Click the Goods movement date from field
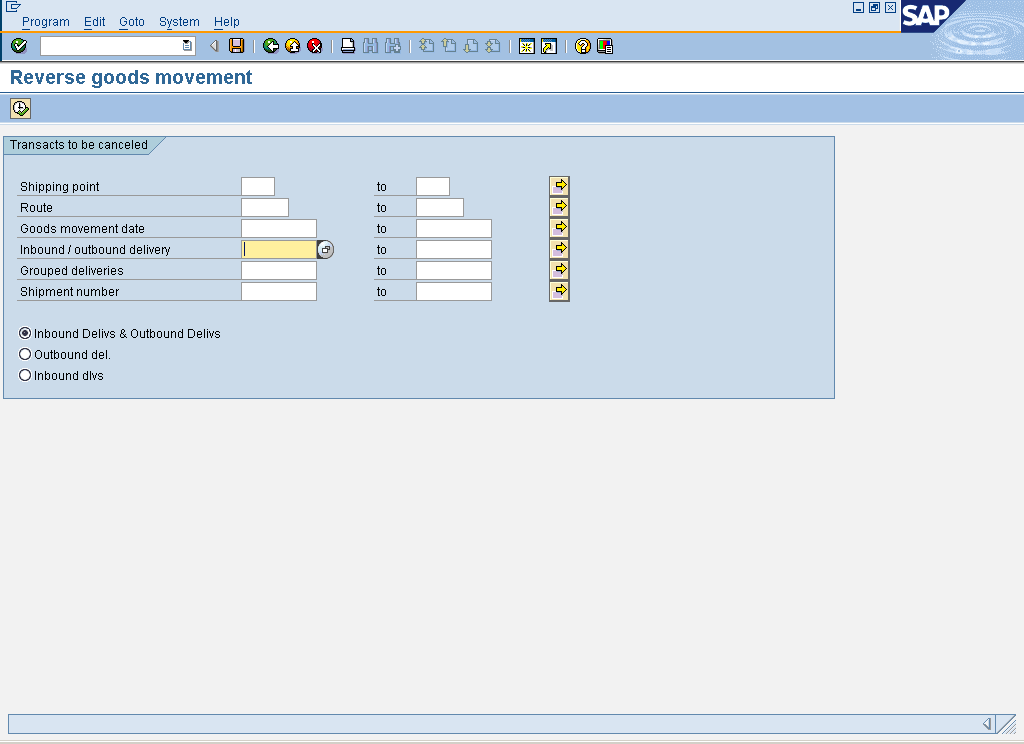 point(279,228)
